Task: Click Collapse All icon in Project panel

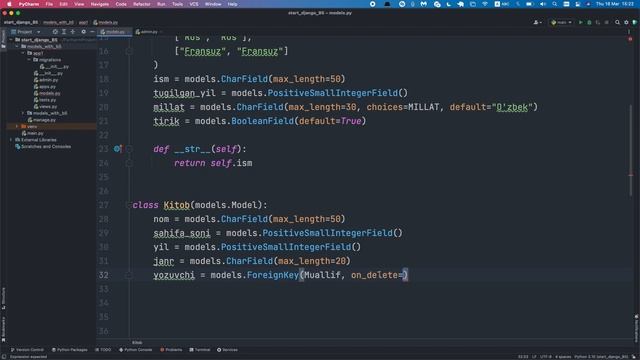Action: [73, 31]
